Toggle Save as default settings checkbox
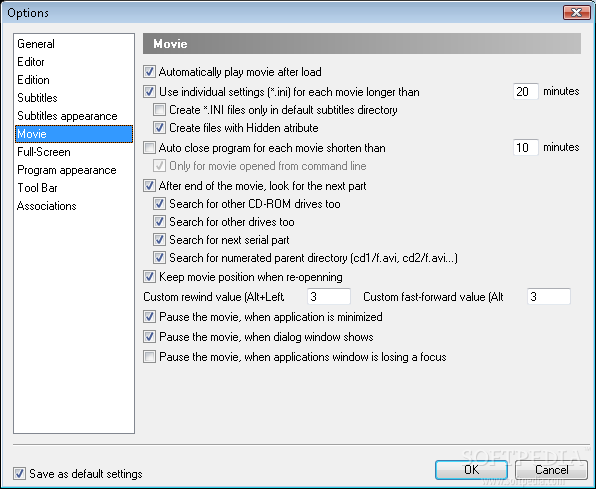 [19, 474]
